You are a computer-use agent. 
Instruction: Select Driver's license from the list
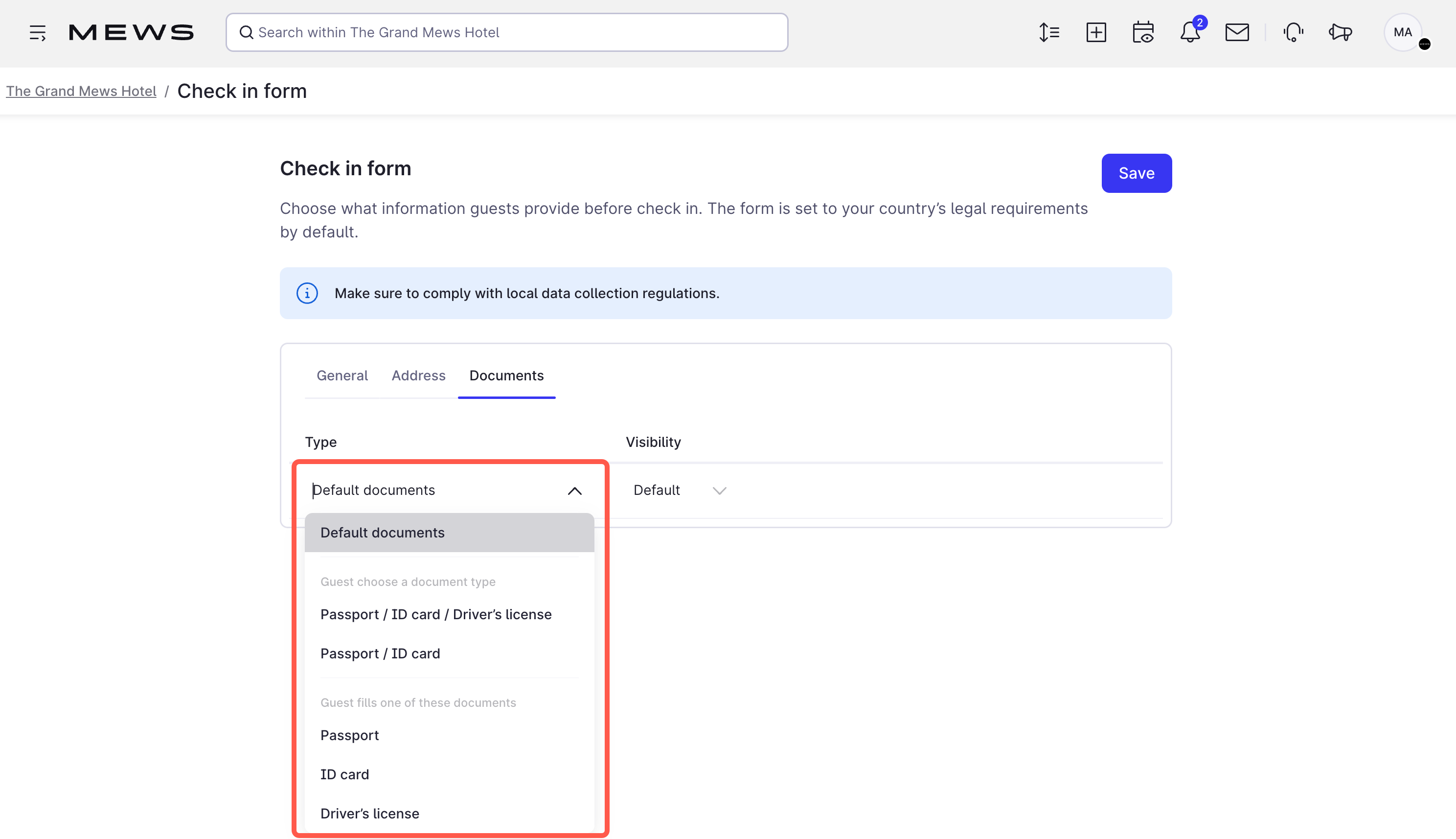369,813
